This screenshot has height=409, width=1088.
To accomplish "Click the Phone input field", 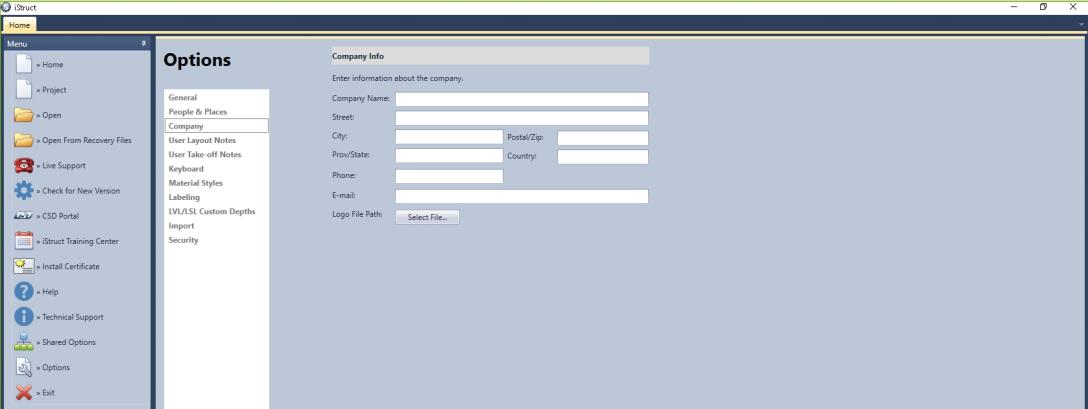I will point(449,176).
